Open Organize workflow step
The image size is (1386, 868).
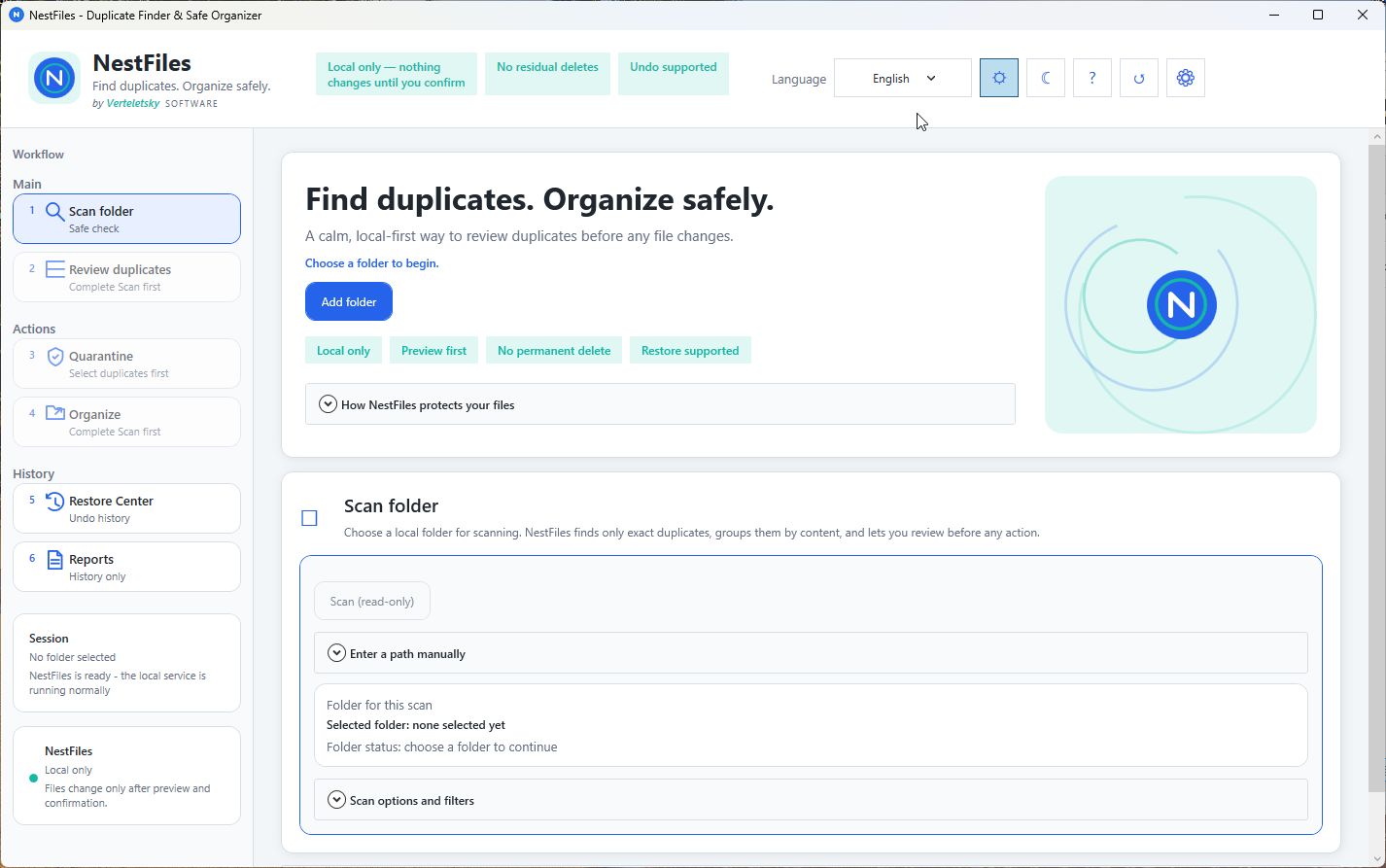(x=126, y=422)
